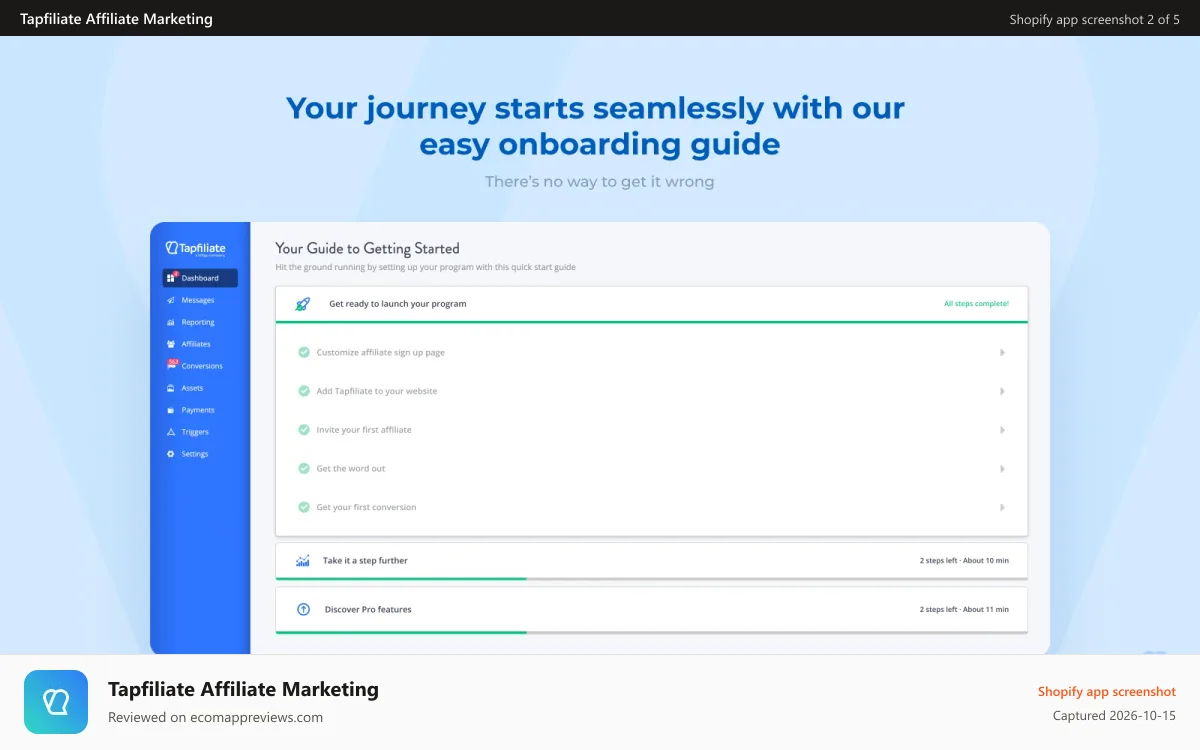Click the Dashboard grid icon

click(x=171, y=278)
